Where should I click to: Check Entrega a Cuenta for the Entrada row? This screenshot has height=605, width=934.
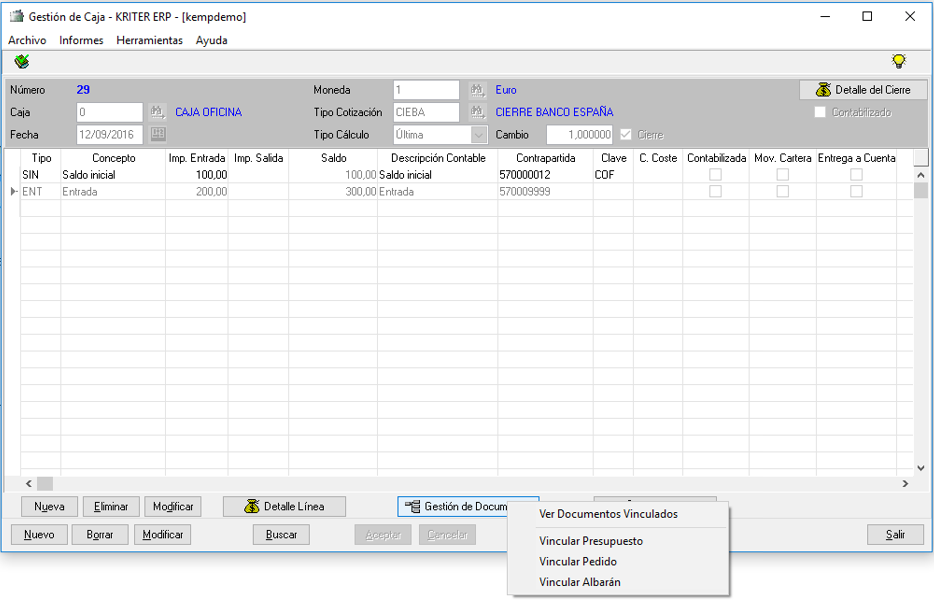coord(856,191)
